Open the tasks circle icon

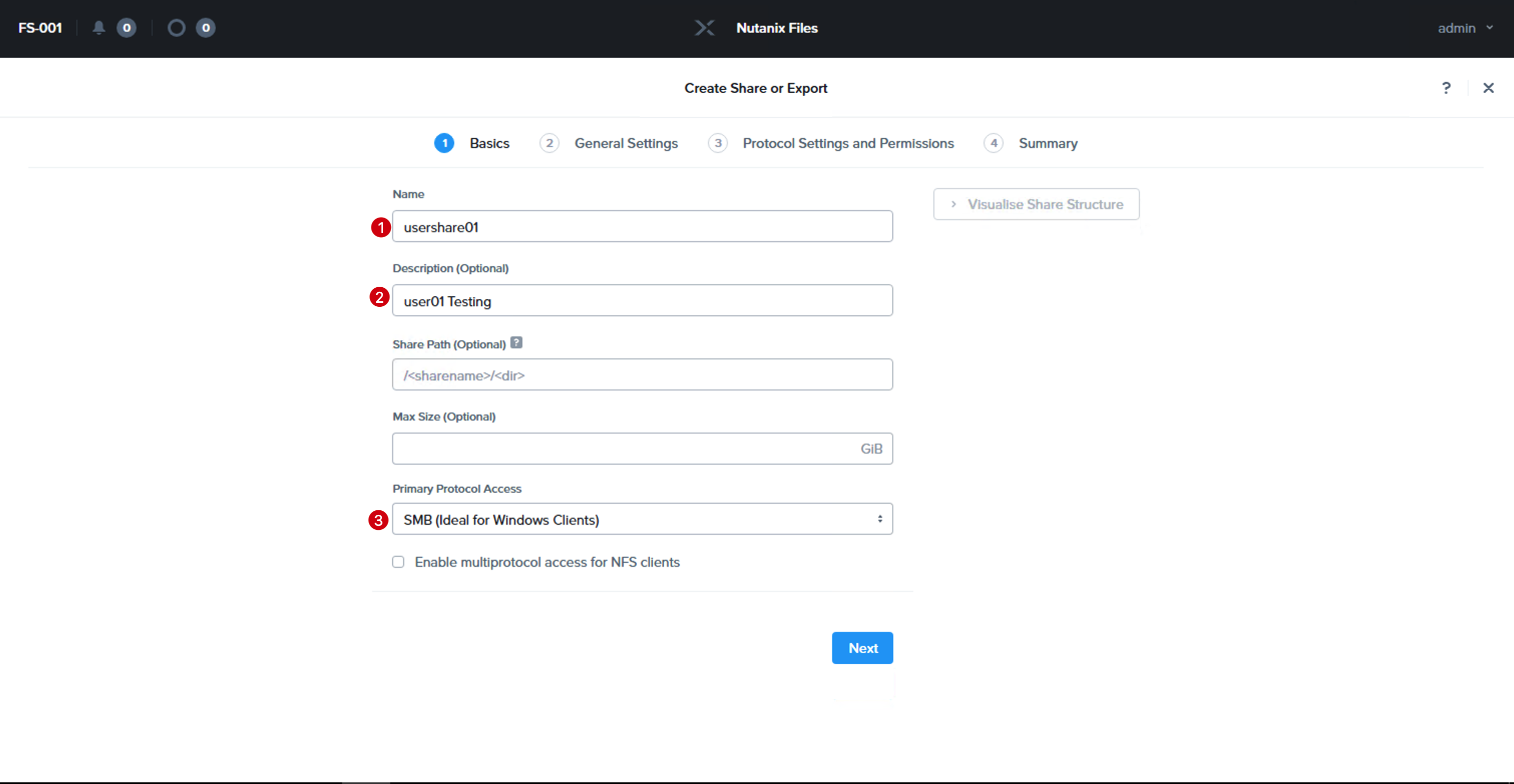click(x=176, y=28)
